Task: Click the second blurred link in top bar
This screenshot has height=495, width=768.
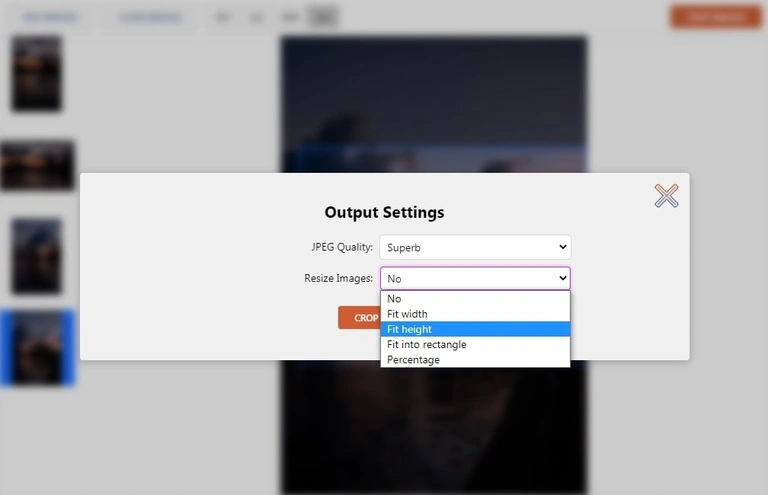Action: click(x=150, y=18)
